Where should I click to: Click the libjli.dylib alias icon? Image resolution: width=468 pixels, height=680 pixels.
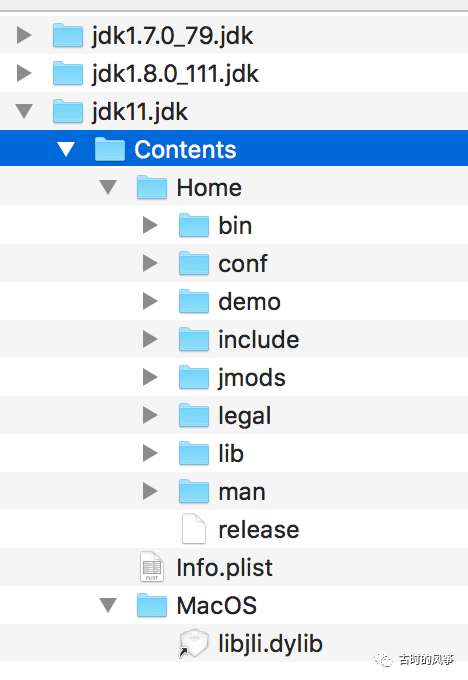tap(194, 644)
